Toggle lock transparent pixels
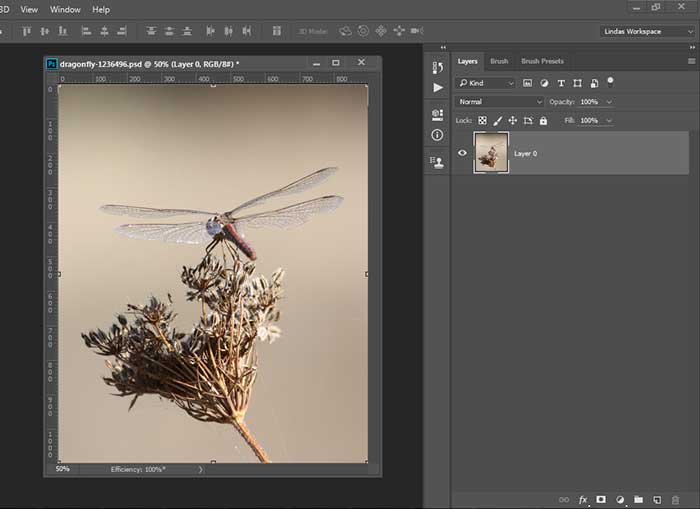Image resolution: width=700 pixels, height=509 pixels. [x=483, y=121]
